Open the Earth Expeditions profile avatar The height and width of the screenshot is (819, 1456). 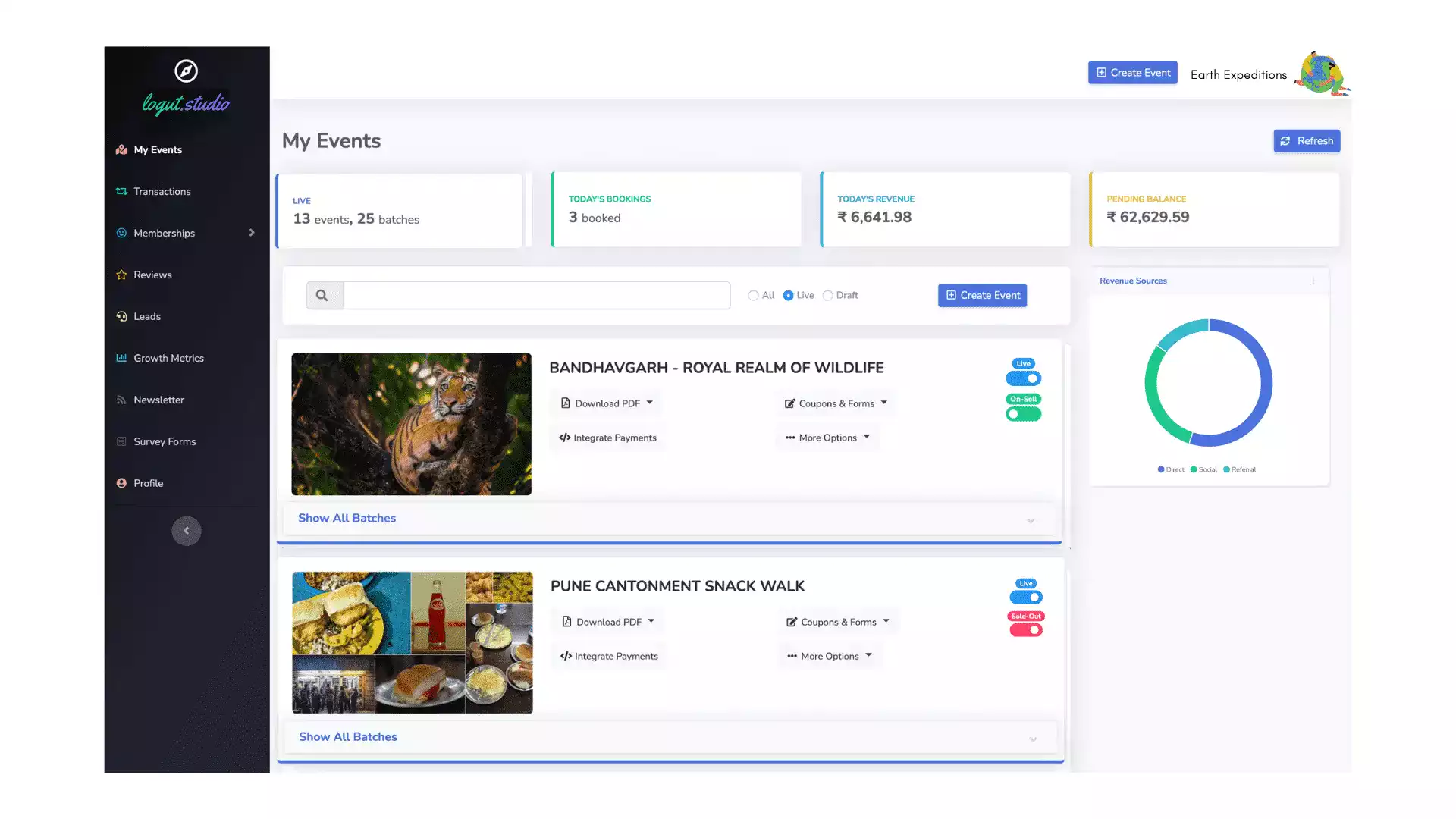click(1321, 74)
